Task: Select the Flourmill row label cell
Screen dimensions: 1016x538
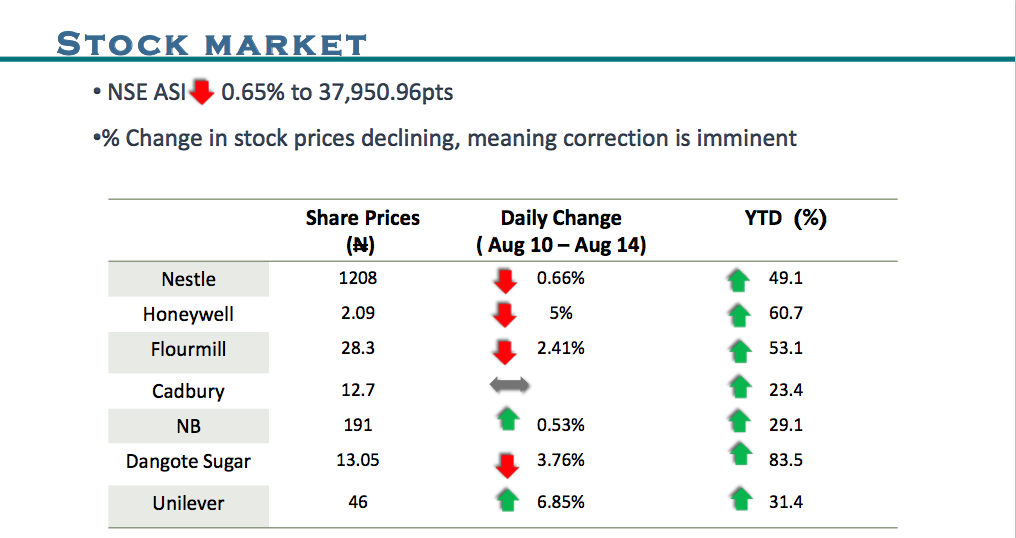Action: (x=188, y=349)
